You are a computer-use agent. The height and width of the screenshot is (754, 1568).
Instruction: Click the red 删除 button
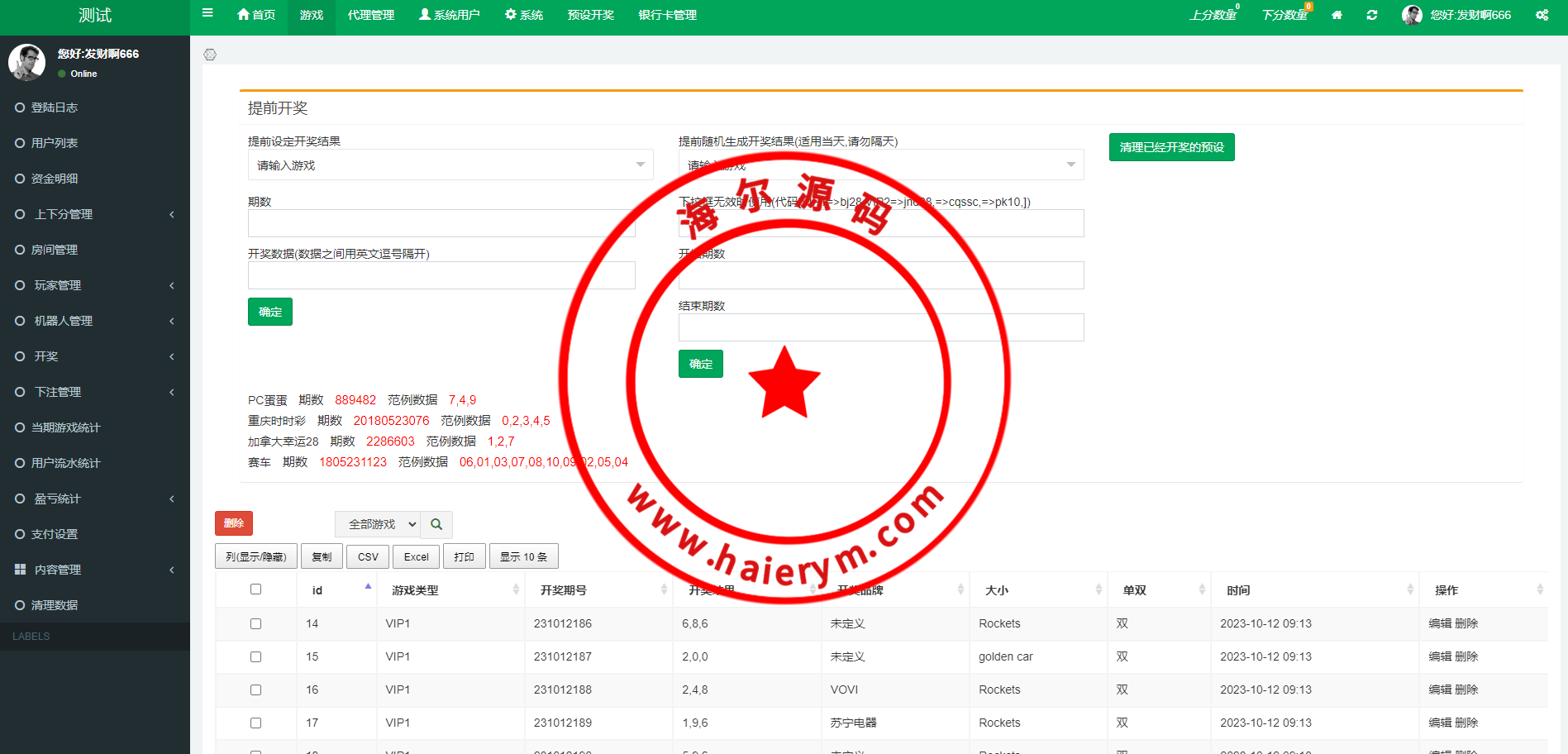(234, 523)
